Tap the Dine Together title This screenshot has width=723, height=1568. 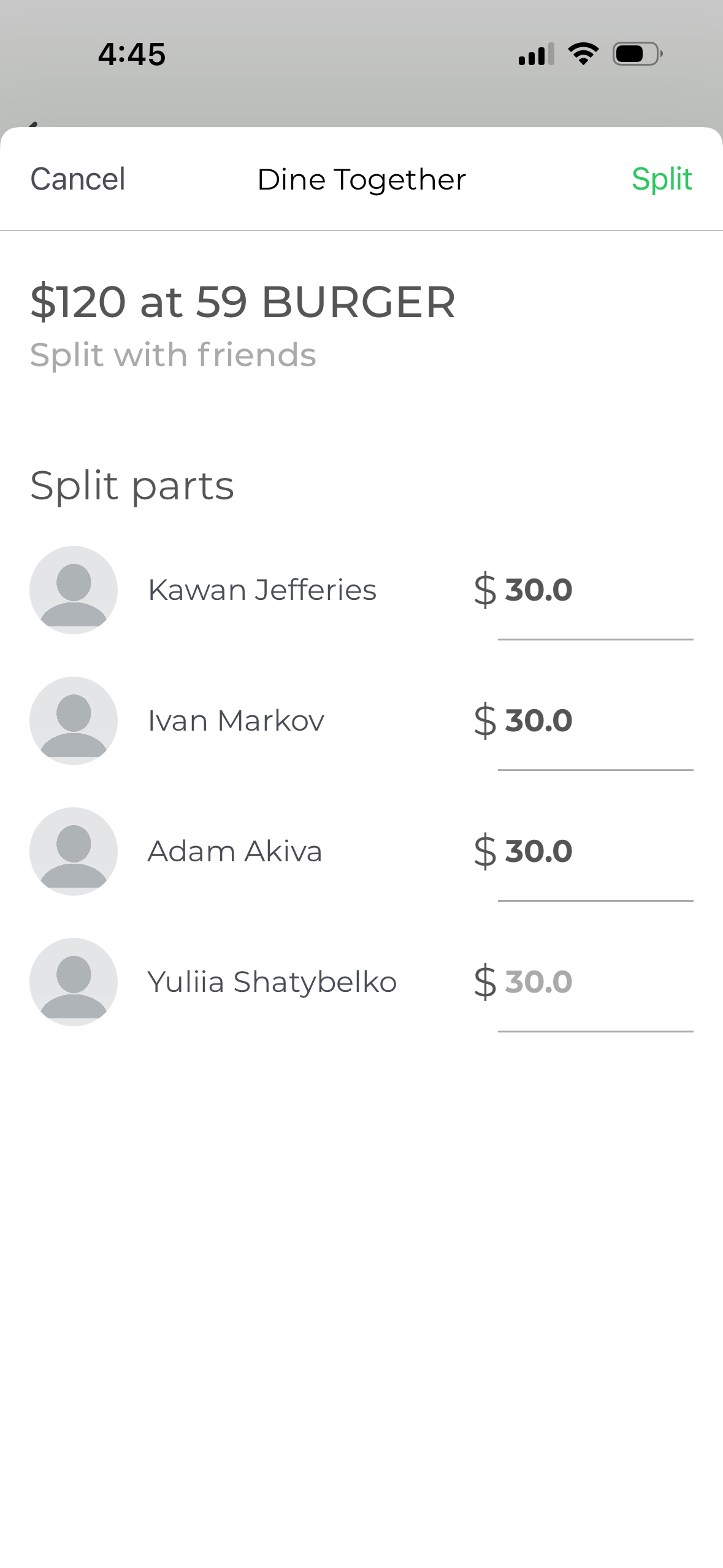pyautogui.click(x=362, y=179)
